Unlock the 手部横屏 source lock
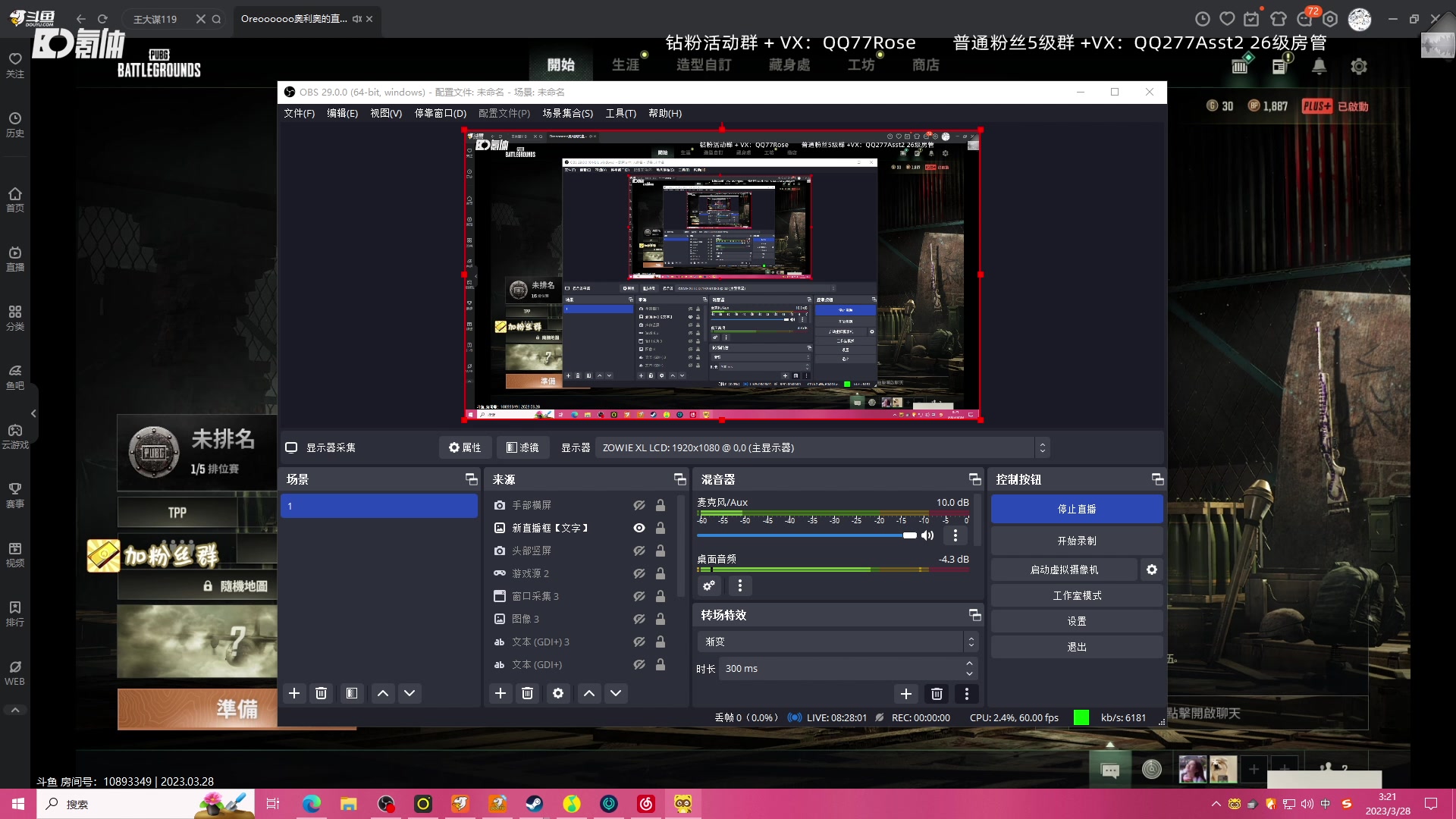 (x=661, y=505)
